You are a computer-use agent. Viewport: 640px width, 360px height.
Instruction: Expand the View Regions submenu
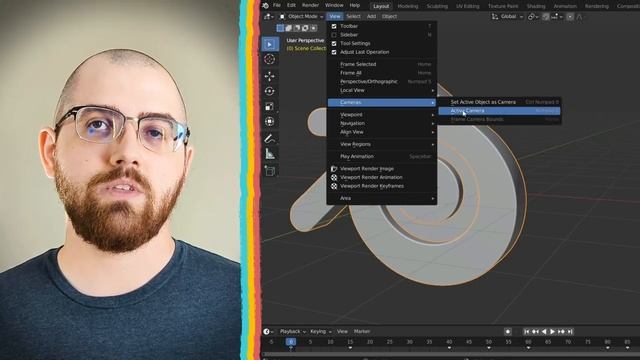[382, 144]
